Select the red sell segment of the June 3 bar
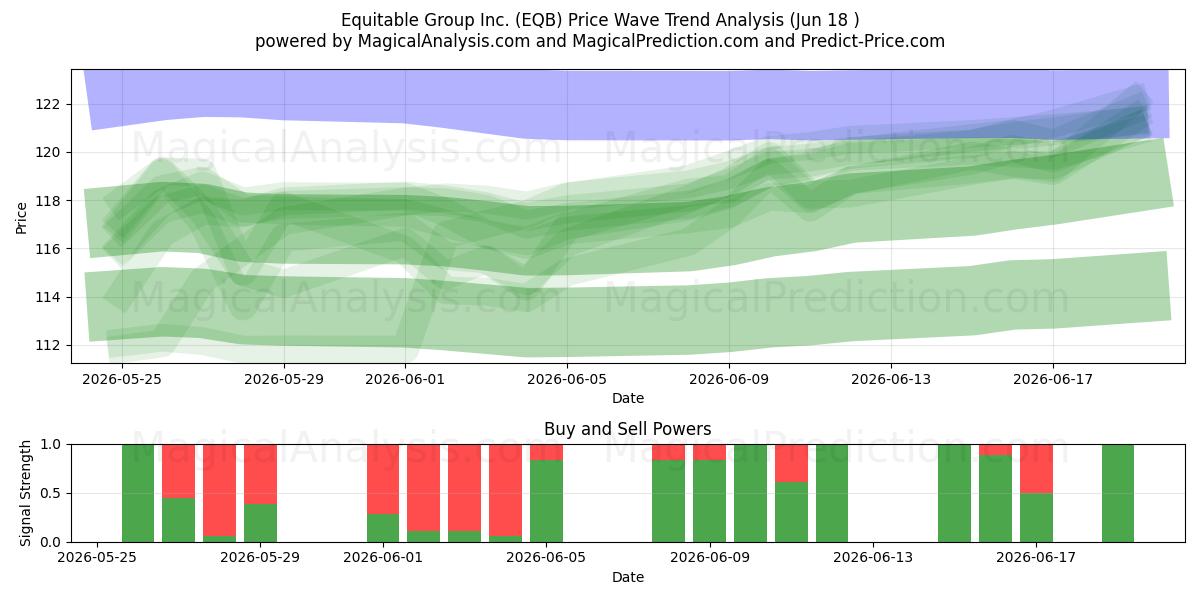 pos(464,487)
